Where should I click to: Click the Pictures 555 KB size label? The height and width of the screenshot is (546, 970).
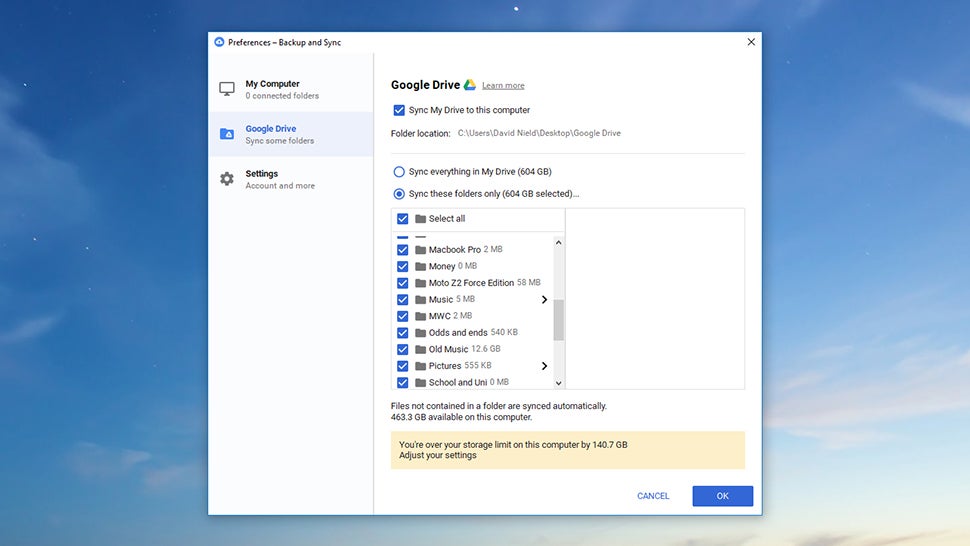click(478, 365)
